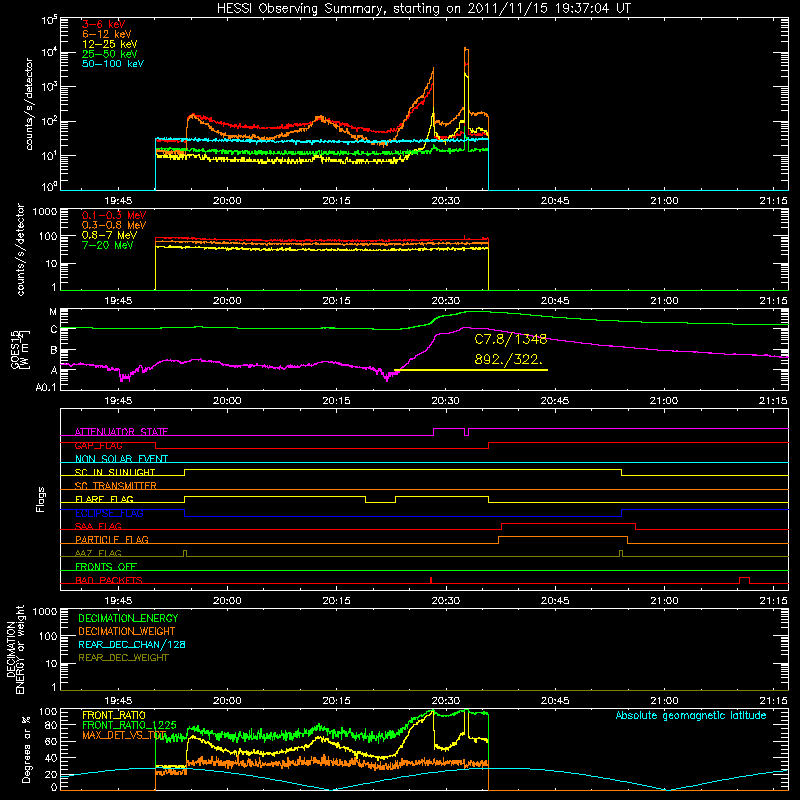Click the counts/s/detector label of top plot
The image size is (800, 800).
coord(29,104)
